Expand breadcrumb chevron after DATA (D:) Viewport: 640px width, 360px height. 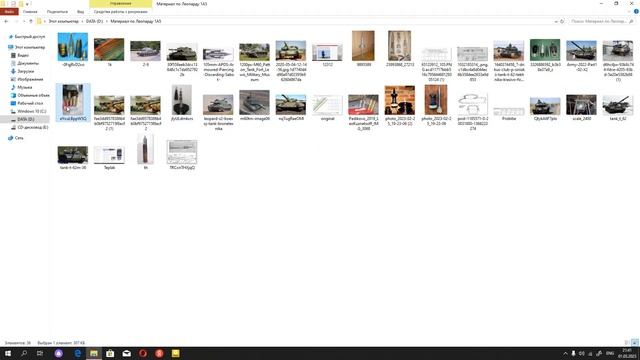pyautogui.click(x=107, y=21)
